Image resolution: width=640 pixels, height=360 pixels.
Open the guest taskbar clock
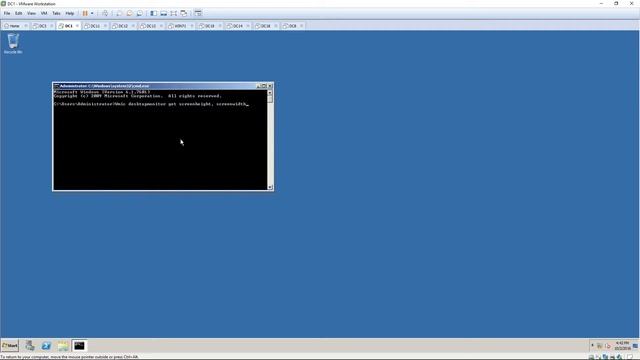click(x=622, y=346)
